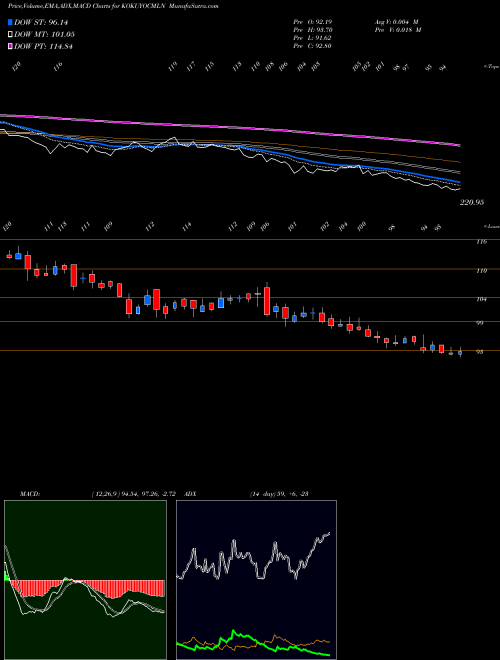Click the '<-Tops' row label
Screen dimensions: 500x660
(x=491, y=67)
